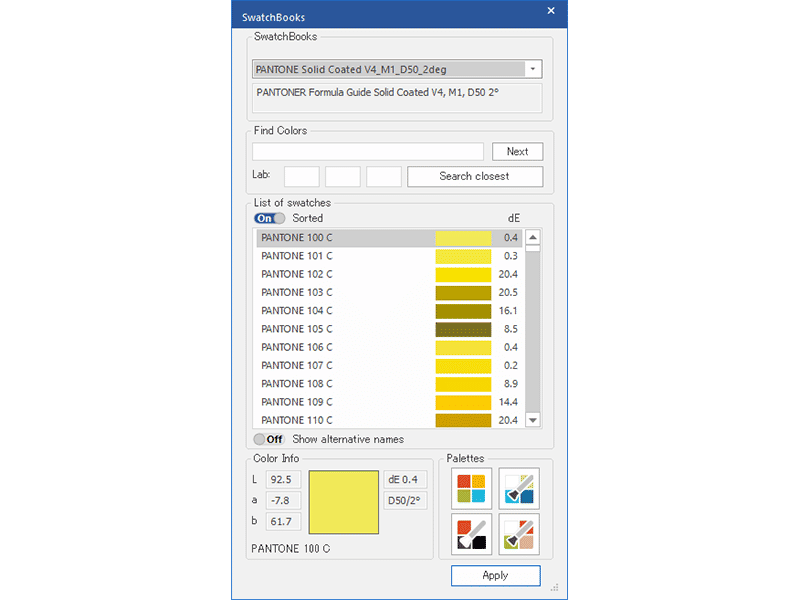Click the blue and yellow eyedropper palette icon

519,489
